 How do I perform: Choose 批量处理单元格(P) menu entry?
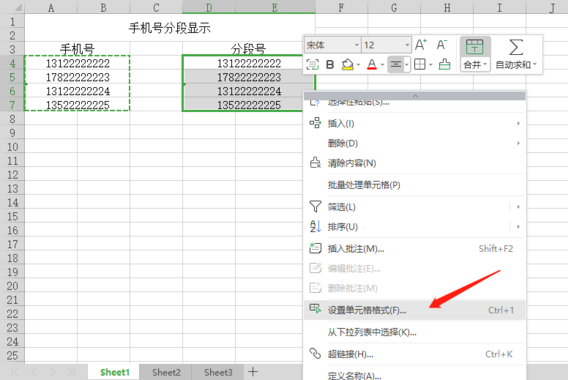(414, 185)
